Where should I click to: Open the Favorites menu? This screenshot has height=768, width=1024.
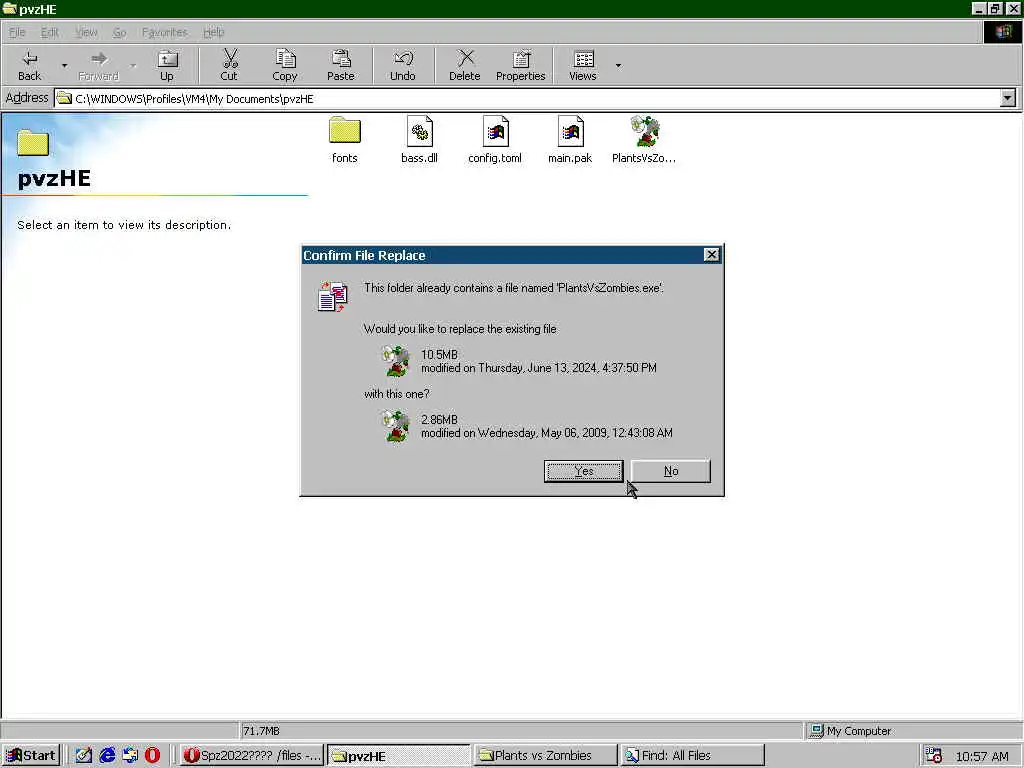(165, 32)
